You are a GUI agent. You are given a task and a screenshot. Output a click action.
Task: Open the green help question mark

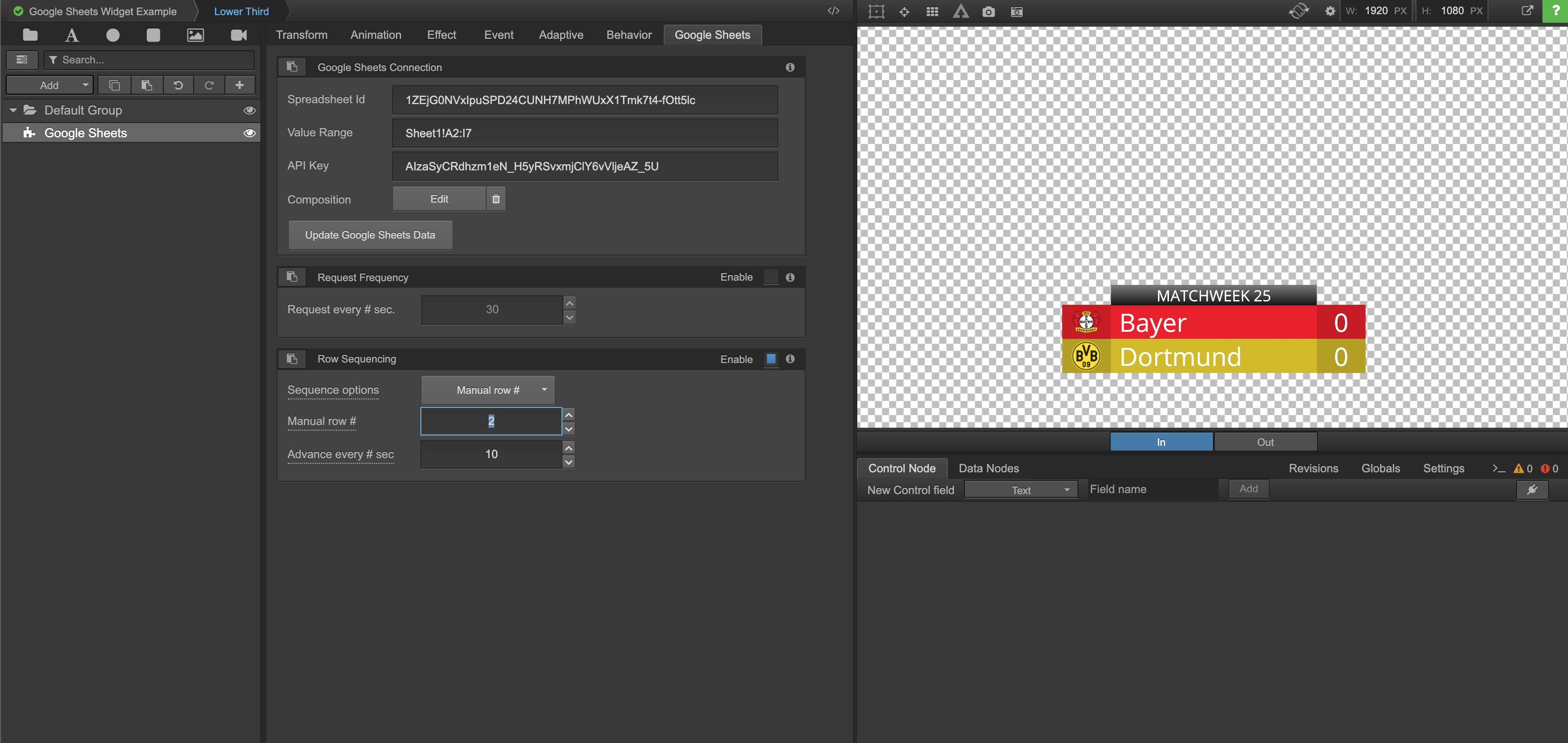pyautogui.click(x=1555, y=11)
